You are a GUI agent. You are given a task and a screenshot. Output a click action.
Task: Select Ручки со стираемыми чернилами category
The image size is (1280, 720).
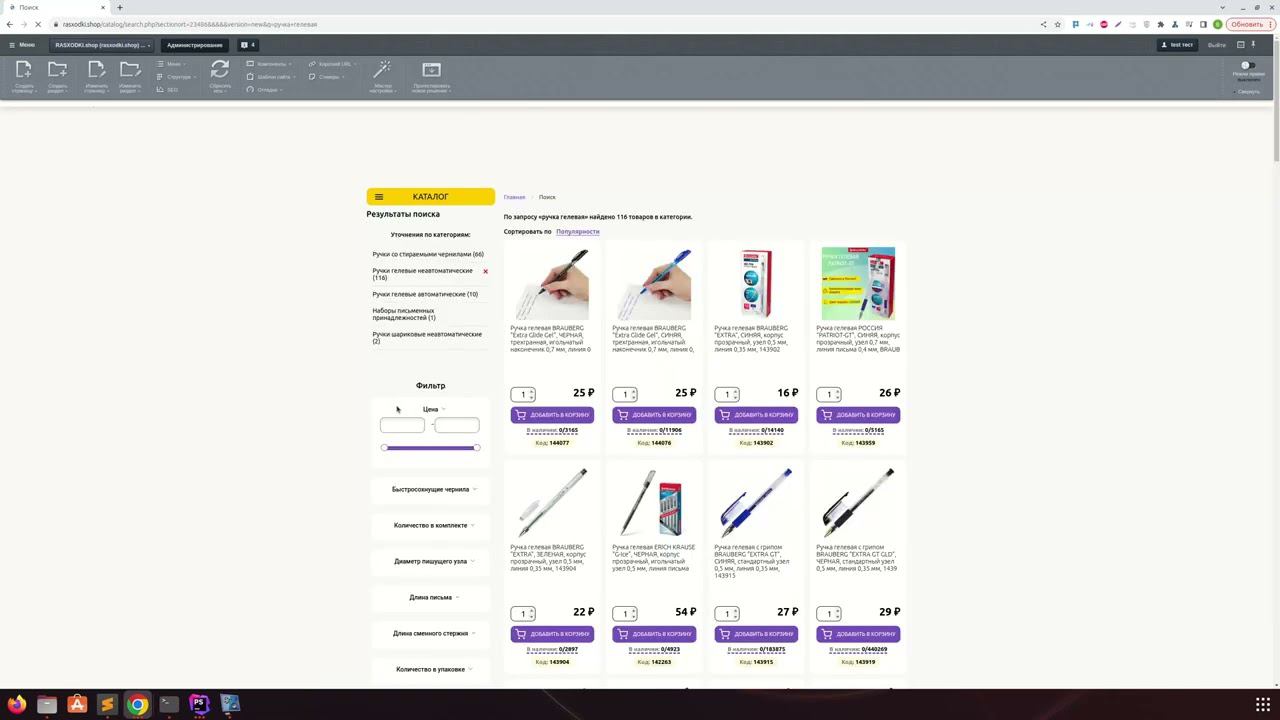tap(428, 254)
